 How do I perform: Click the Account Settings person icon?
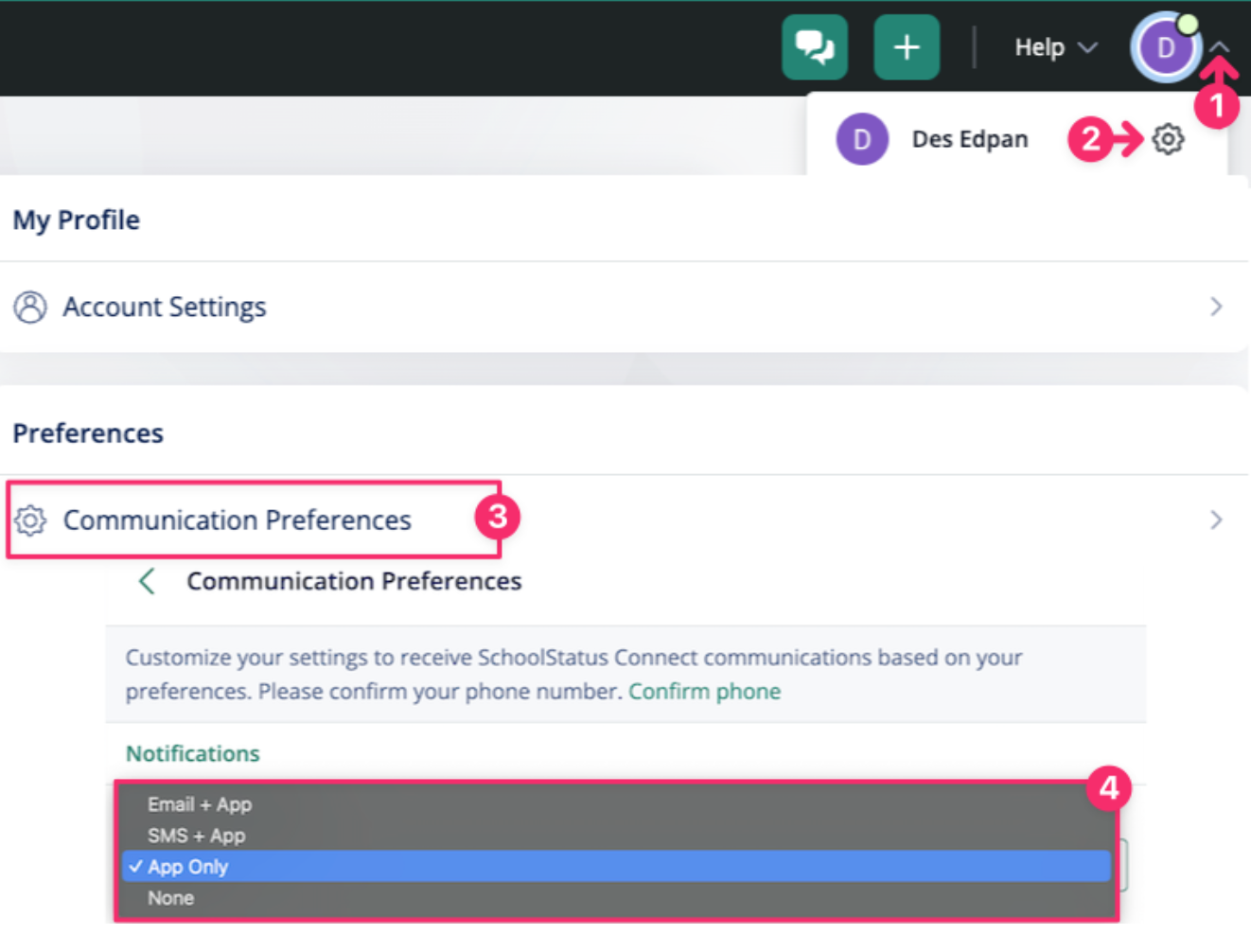[x=30, y=307]
